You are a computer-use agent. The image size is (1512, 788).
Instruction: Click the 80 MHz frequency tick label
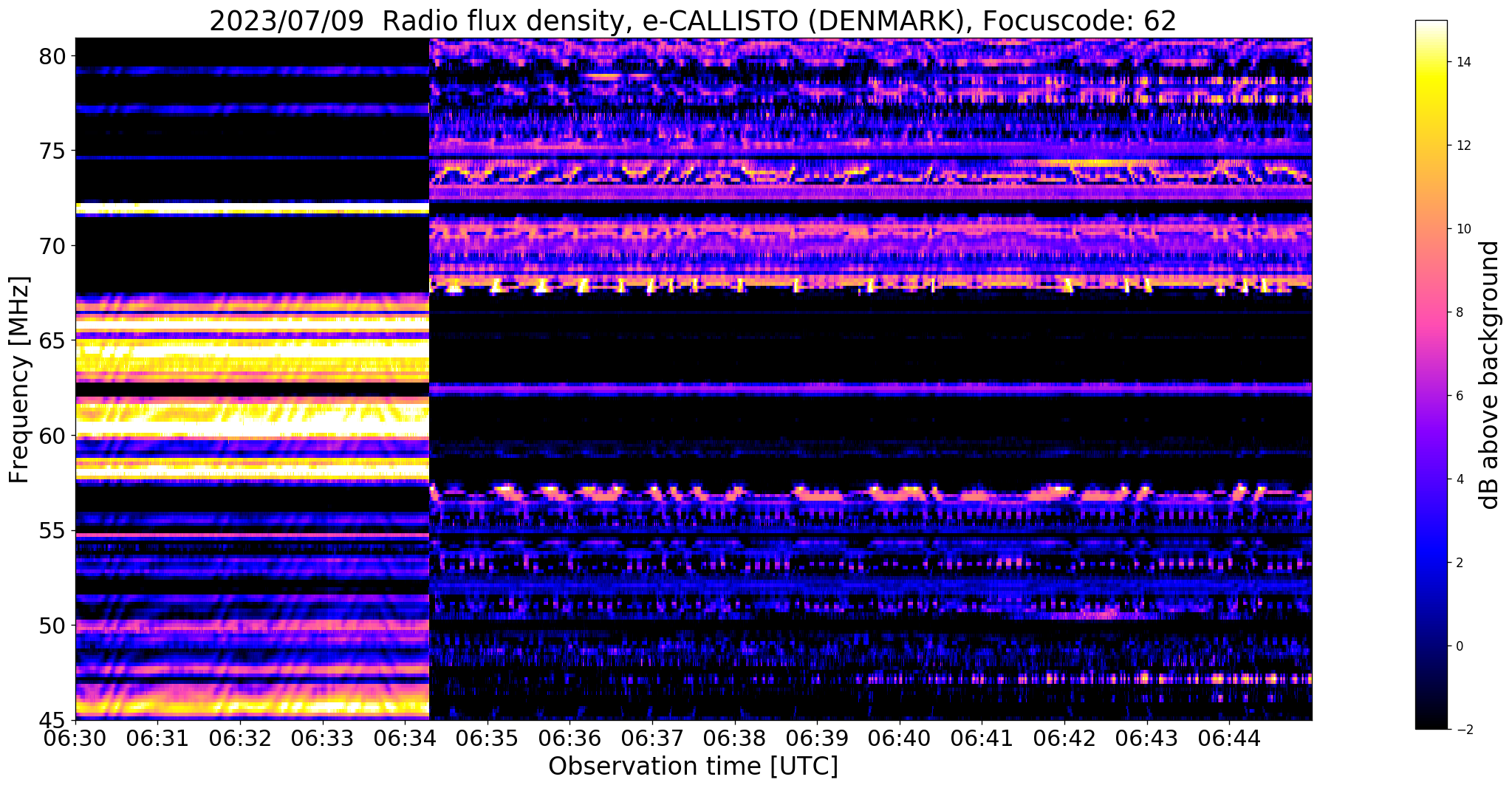(x=52, y=56)
